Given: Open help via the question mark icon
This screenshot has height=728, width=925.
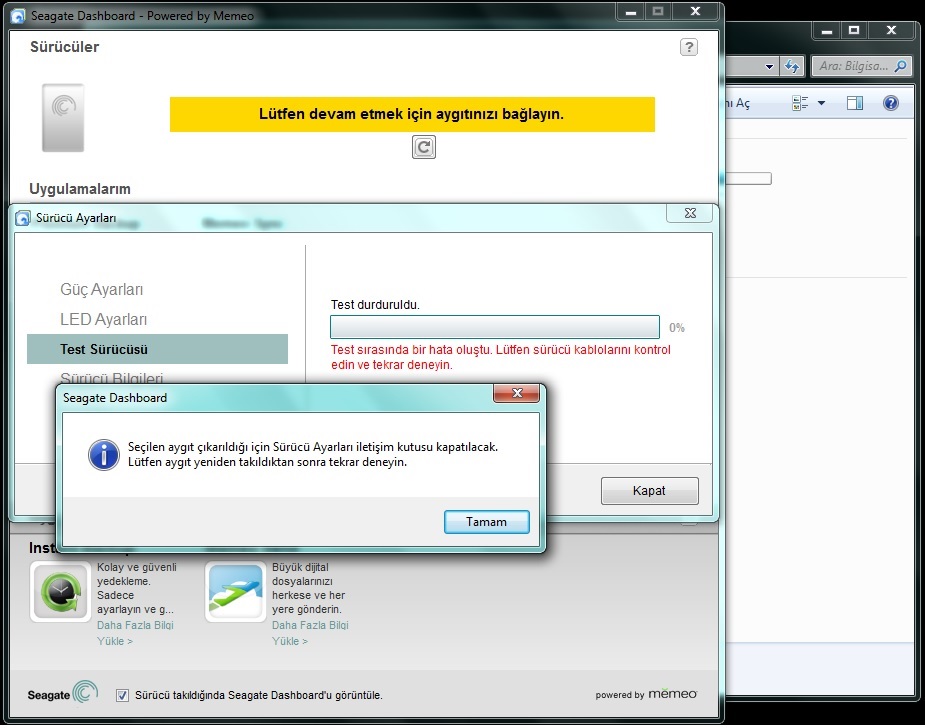Looking at the screenshot, I should point(688,47).
